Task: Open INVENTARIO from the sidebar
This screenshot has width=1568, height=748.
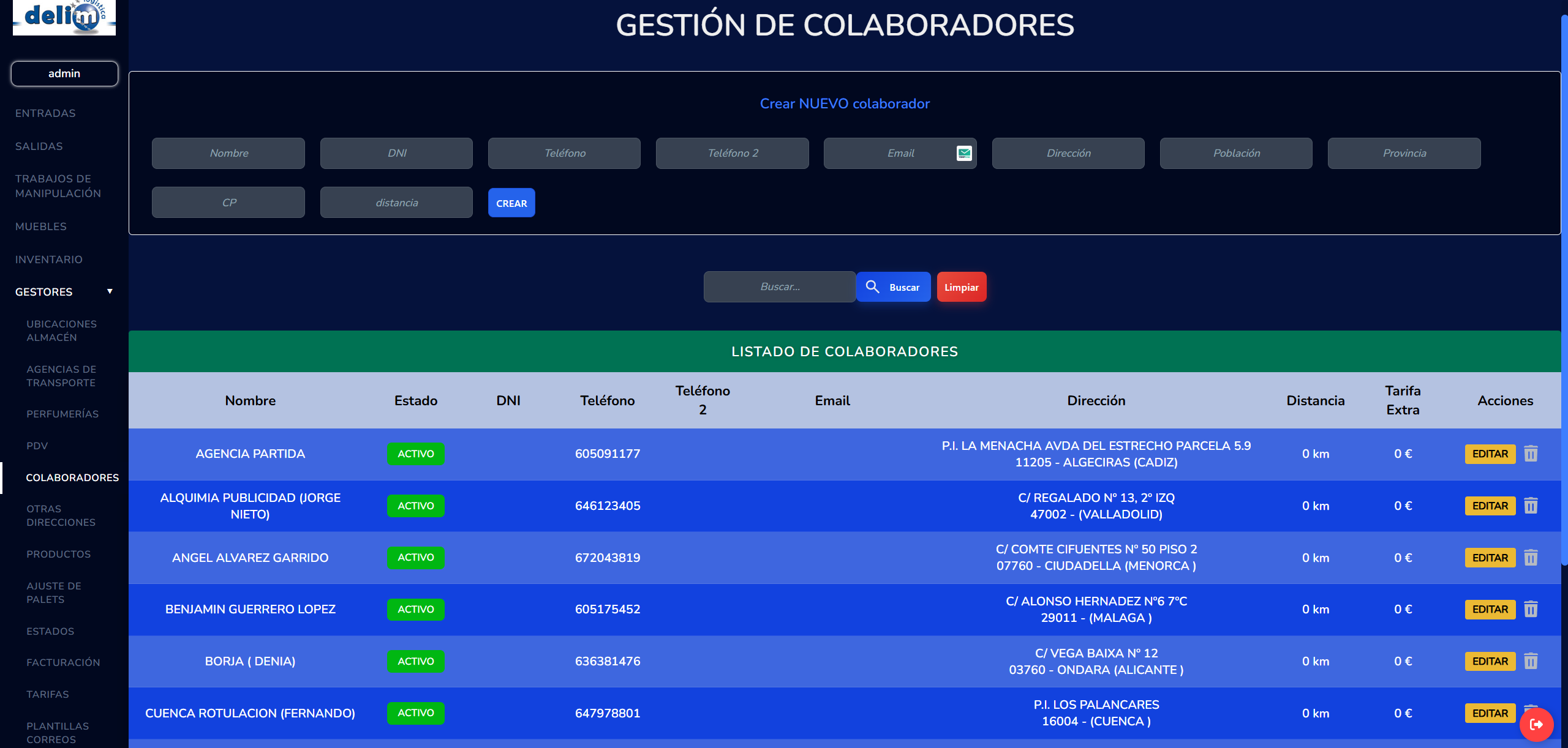Action: [49, 259]
